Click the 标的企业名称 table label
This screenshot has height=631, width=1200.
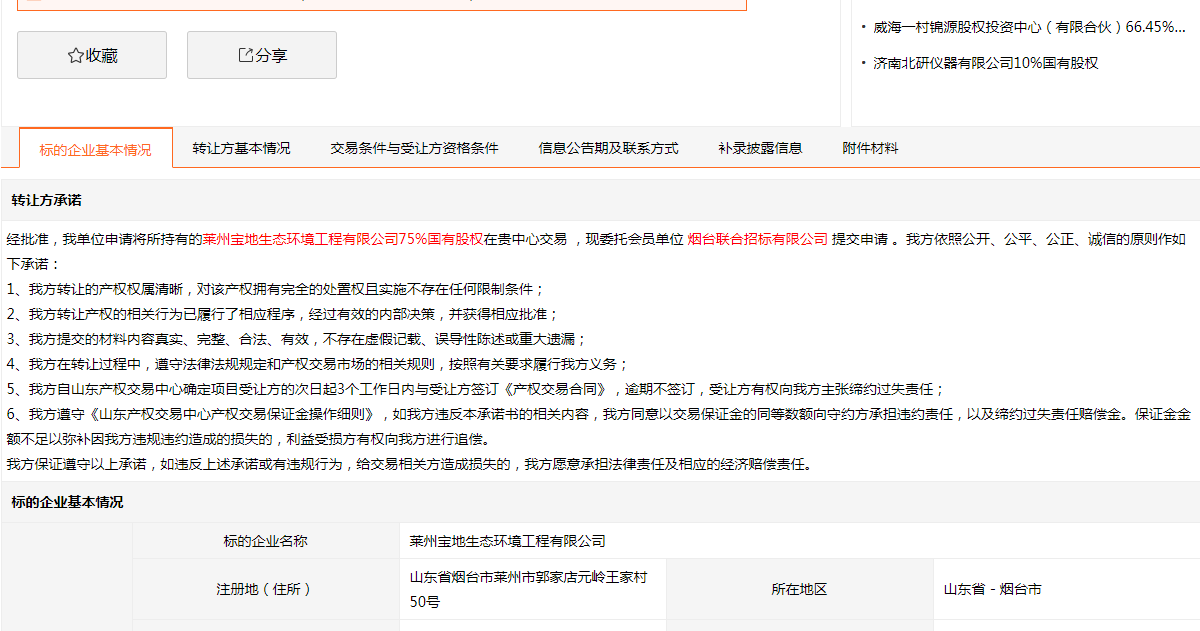point(265,541)
